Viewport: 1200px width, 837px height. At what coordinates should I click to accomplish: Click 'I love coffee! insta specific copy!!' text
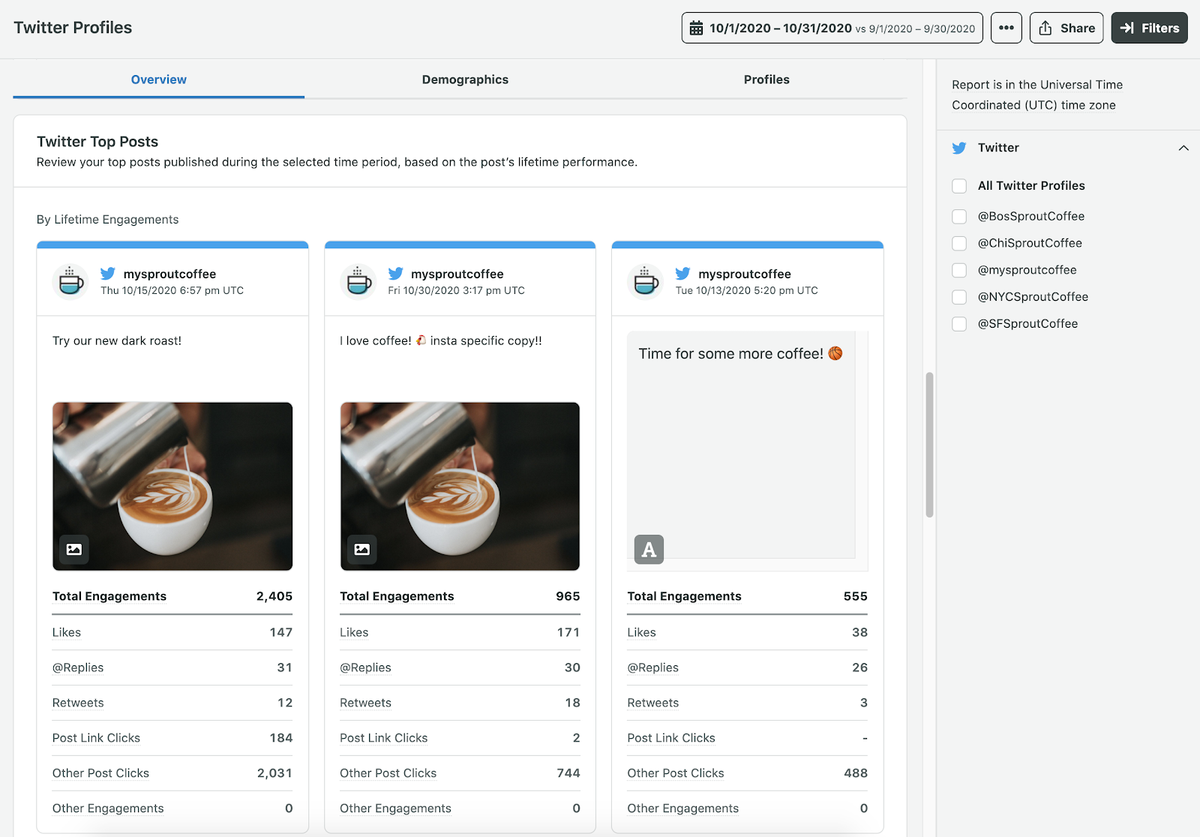click(441, 341)
